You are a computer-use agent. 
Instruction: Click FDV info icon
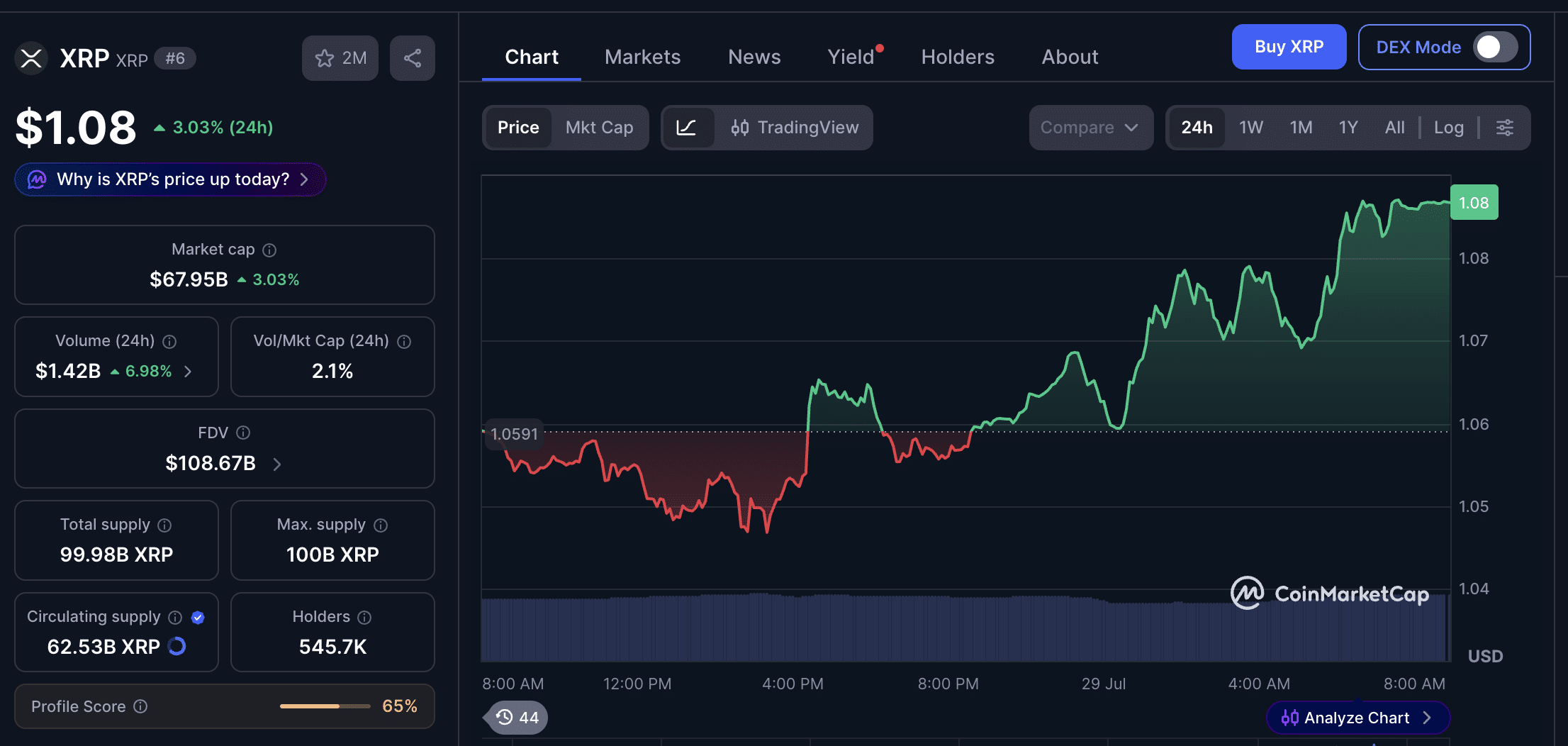coord(243,433)
